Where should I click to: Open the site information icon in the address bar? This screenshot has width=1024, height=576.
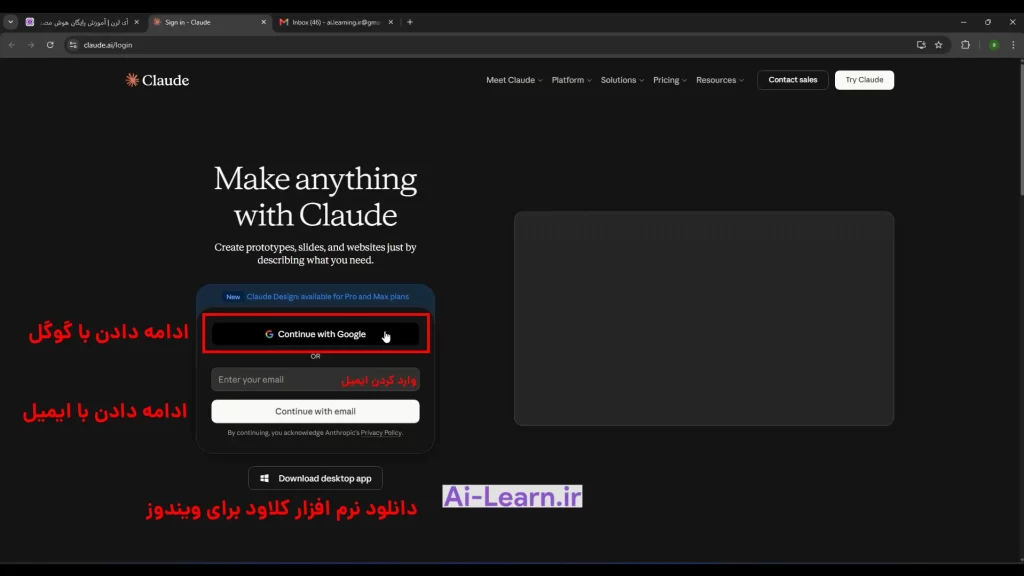point(73,45)
